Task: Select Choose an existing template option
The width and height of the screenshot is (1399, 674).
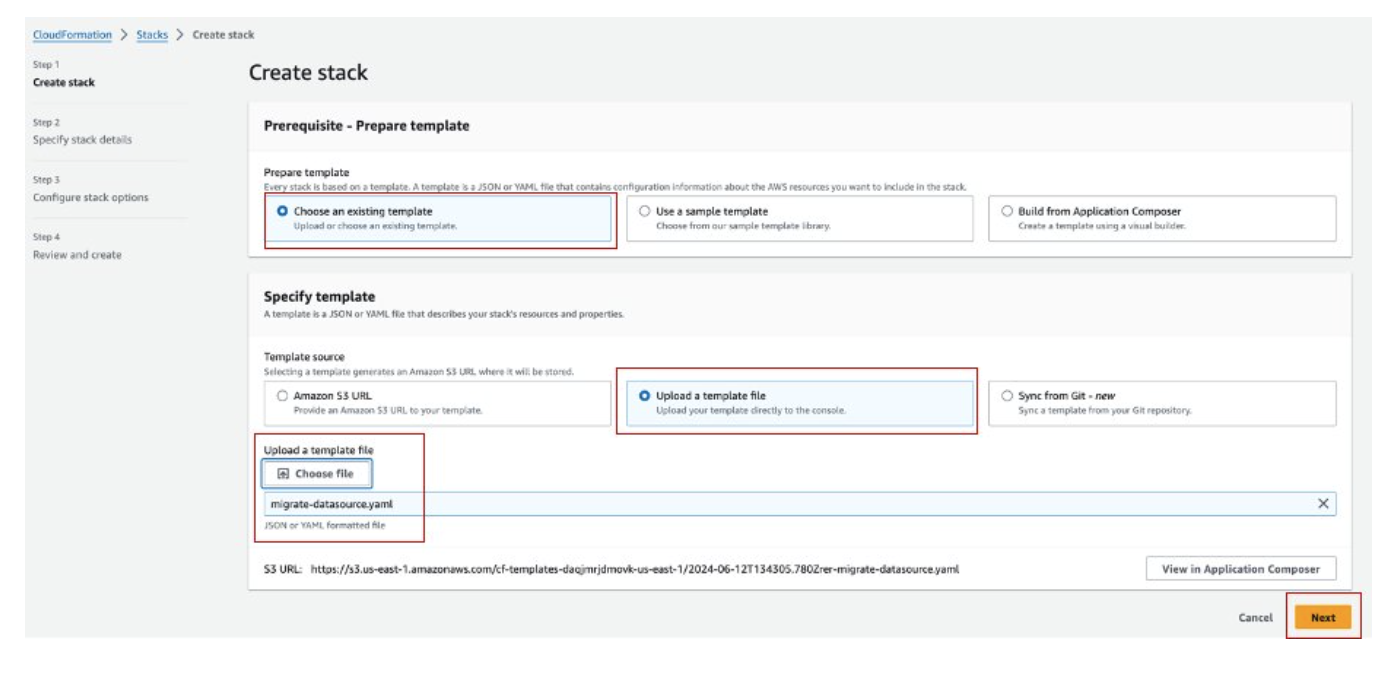Action: 283,212
